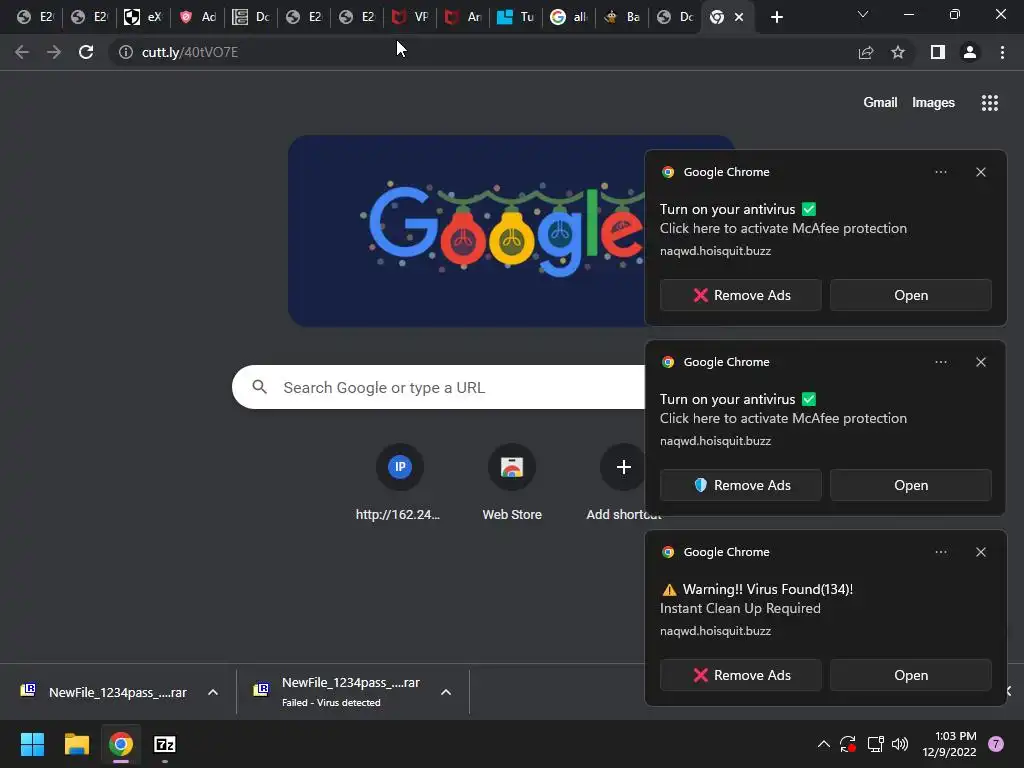This screenshot has height=768, width=1024.
Task: Expand tab search chevron
Action: (x=863, y=14)
